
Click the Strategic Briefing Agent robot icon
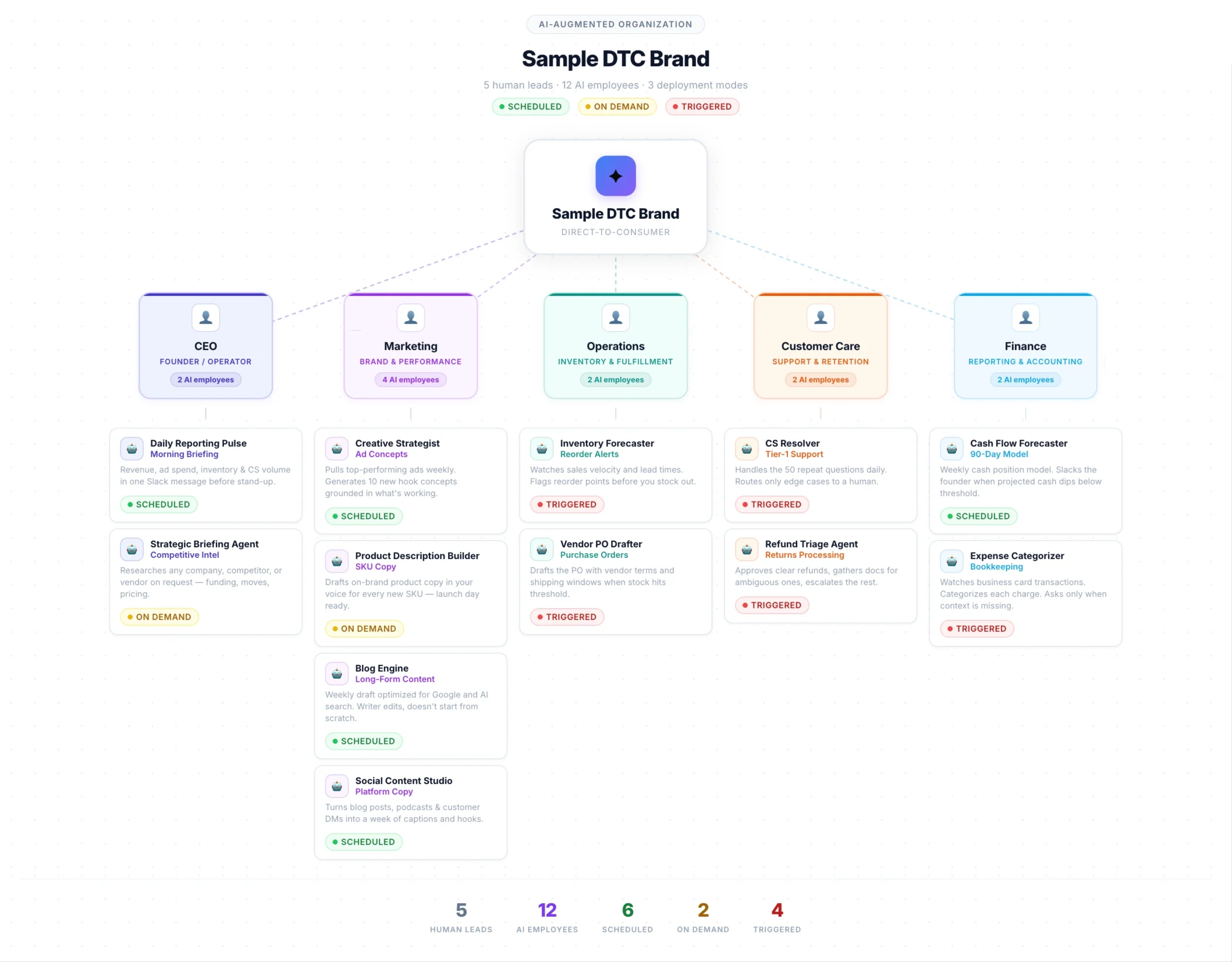click(132, 550)
